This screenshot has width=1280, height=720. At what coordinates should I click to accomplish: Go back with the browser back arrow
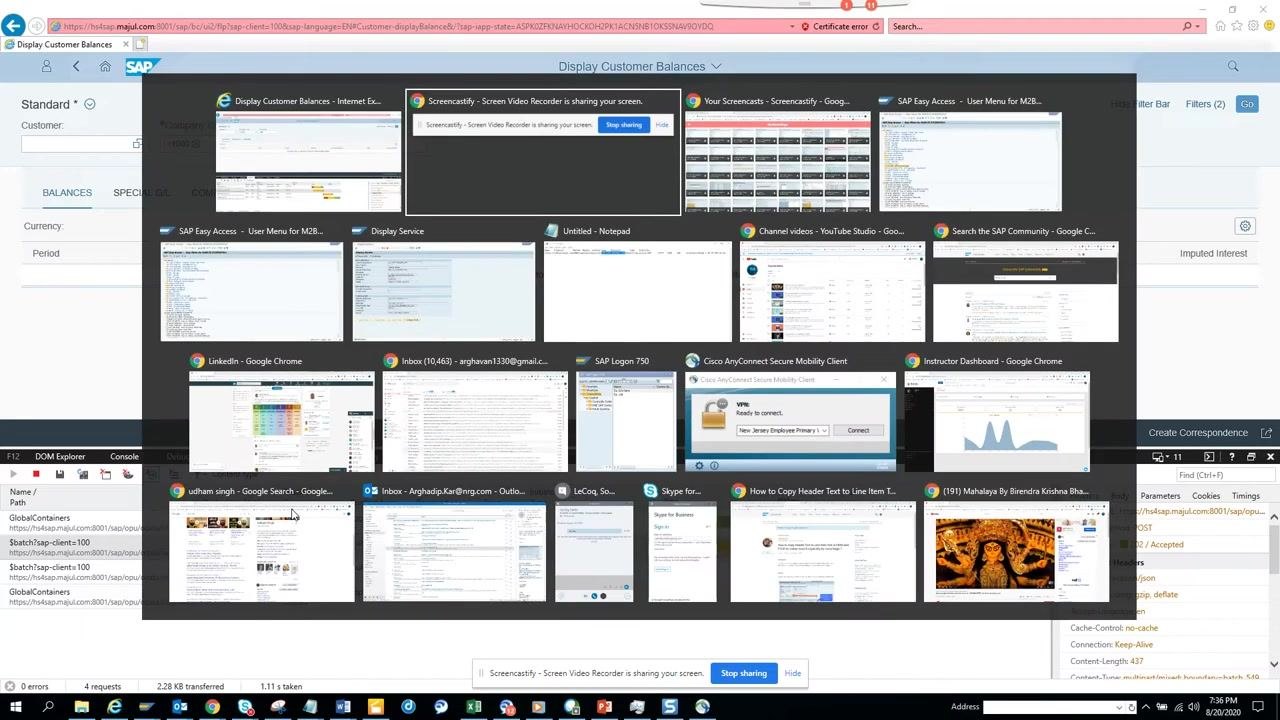point(13,26)
